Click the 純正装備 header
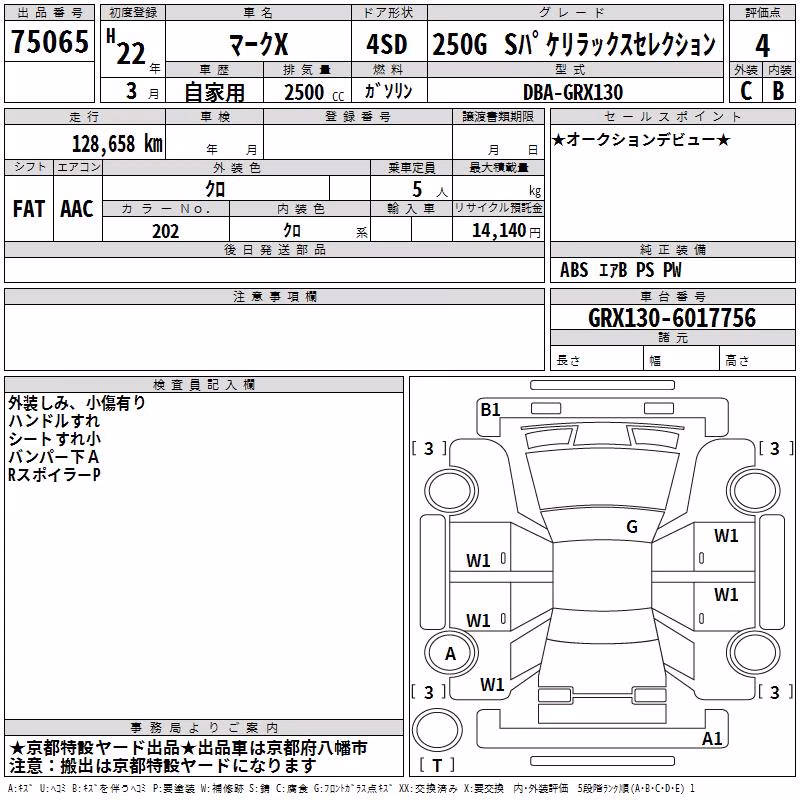Viewport: 800px width, 800px height. click(673, 250)
